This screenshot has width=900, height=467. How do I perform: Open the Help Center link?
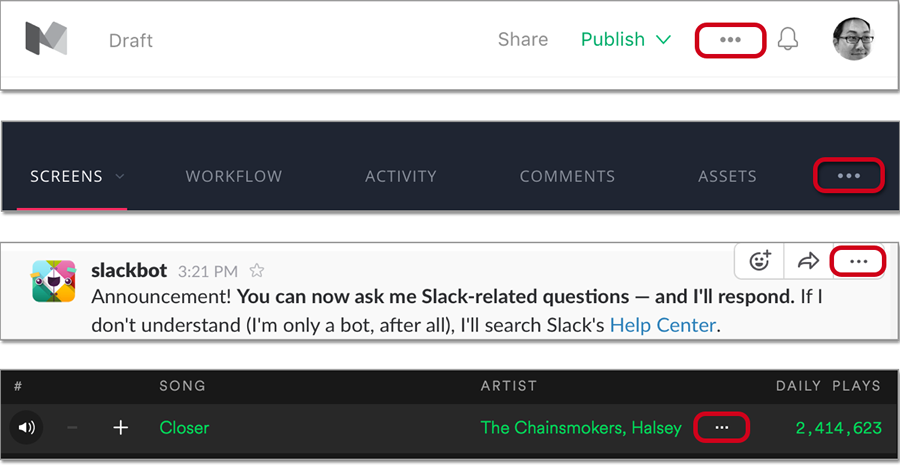[662, 325]
